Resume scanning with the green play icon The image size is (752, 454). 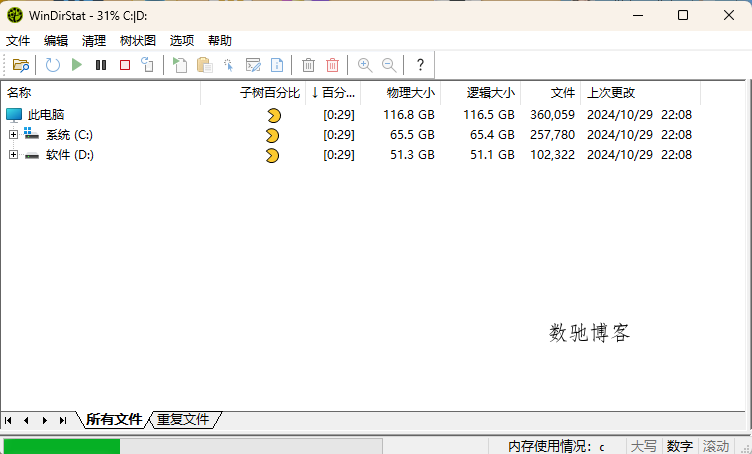click(x=77, y=65)
